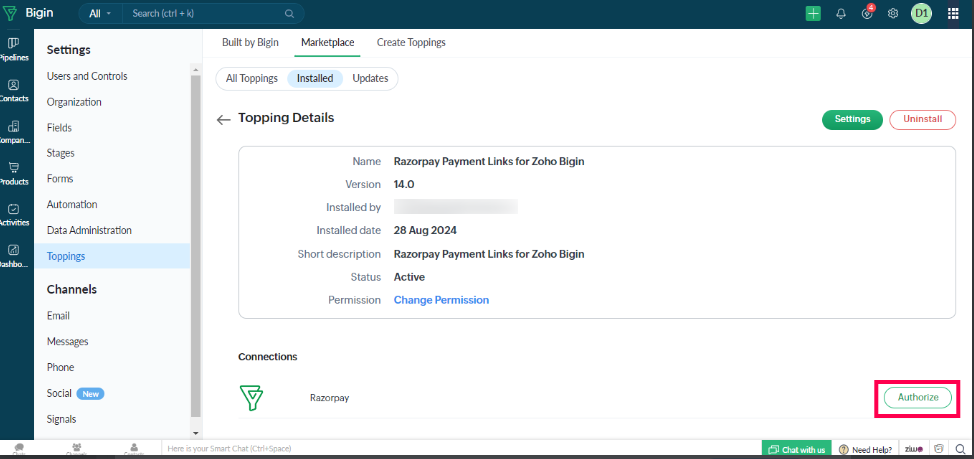Click the Active status value
Image resolution: width=974 pixels, height=459 pixels.
click(x=409, y=277)
